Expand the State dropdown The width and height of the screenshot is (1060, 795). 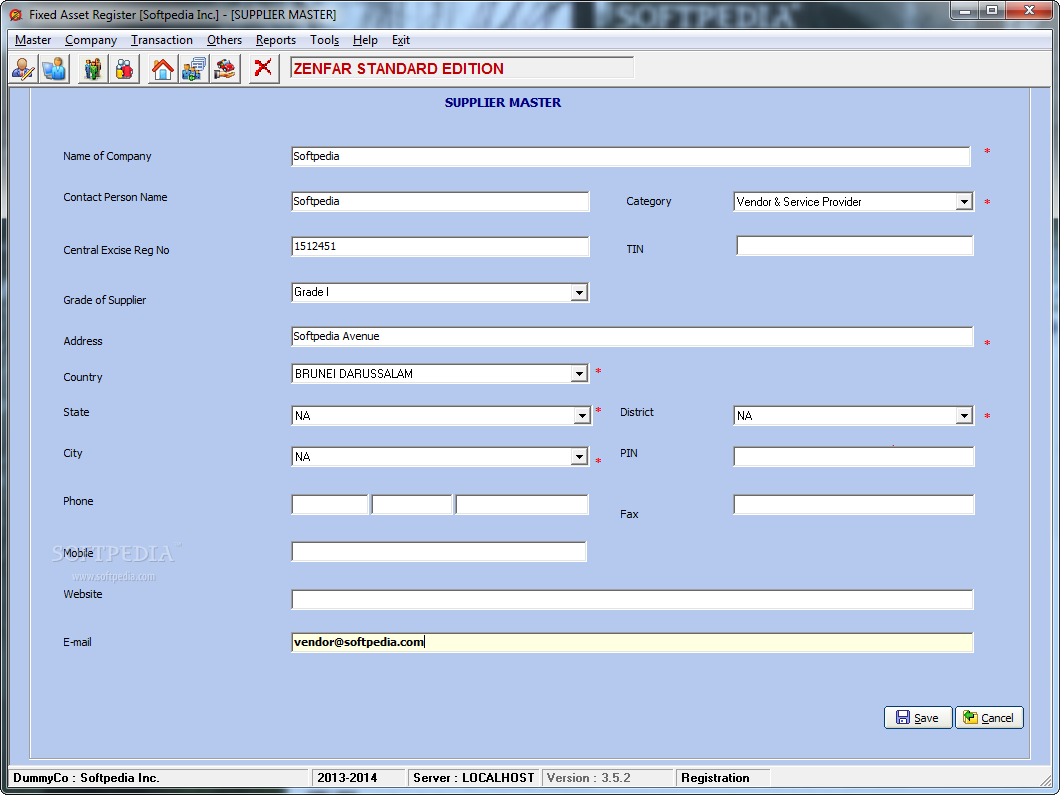(x=582, y=416)
